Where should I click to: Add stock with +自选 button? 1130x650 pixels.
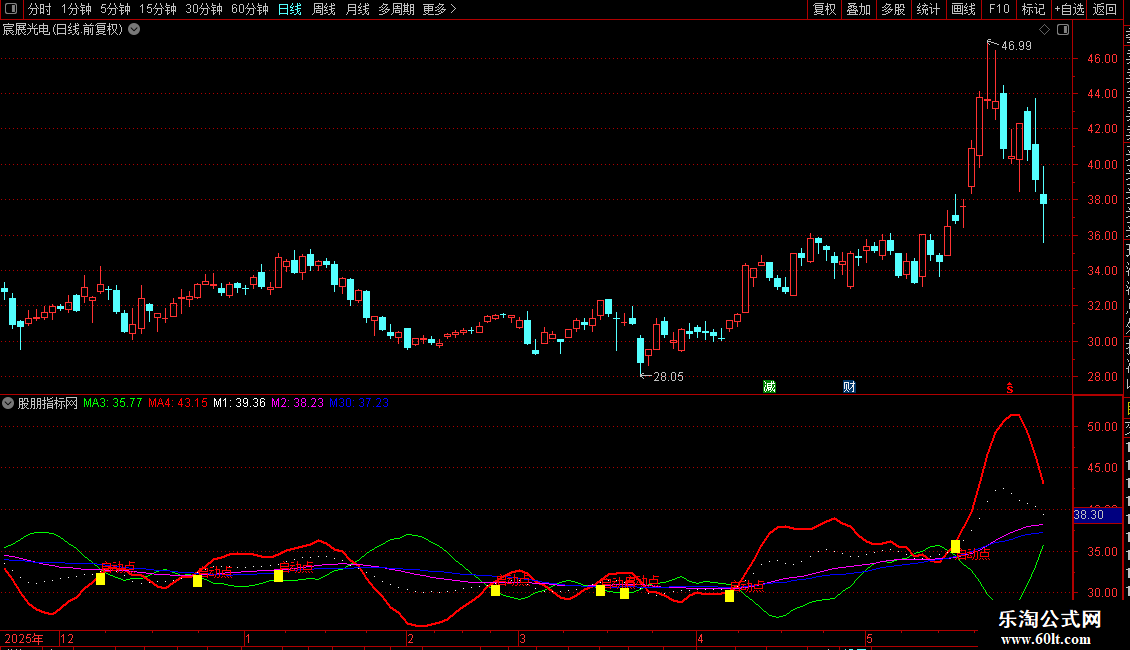click(1069, 9)
